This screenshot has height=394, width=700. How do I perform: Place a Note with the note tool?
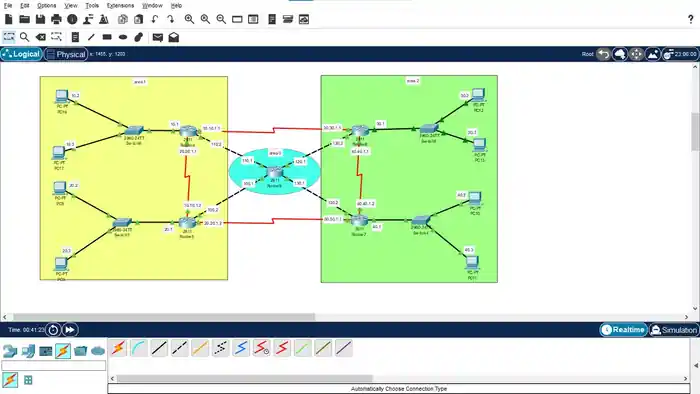75,37
